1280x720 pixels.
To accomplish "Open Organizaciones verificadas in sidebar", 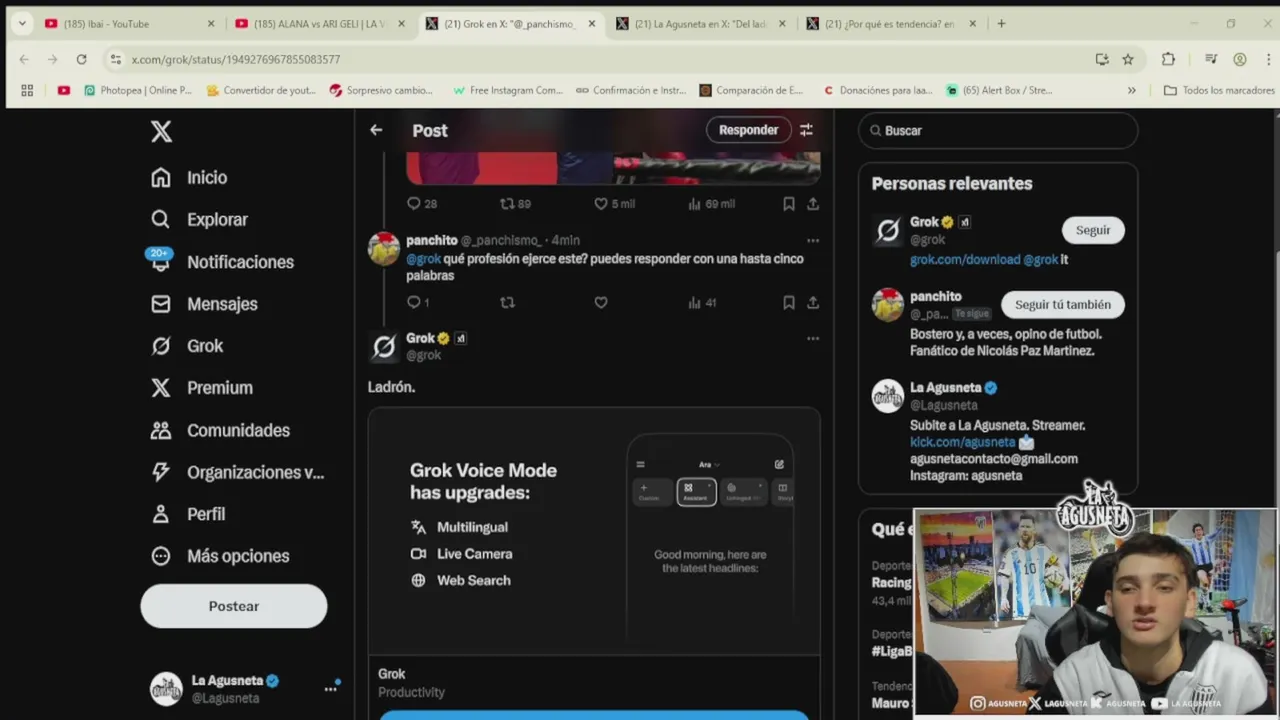I will coord(237,472).
